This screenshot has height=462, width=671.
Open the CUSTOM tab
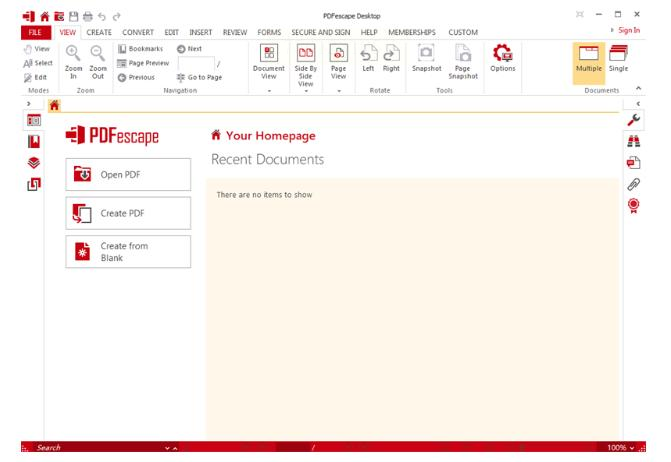coord(463,32)
